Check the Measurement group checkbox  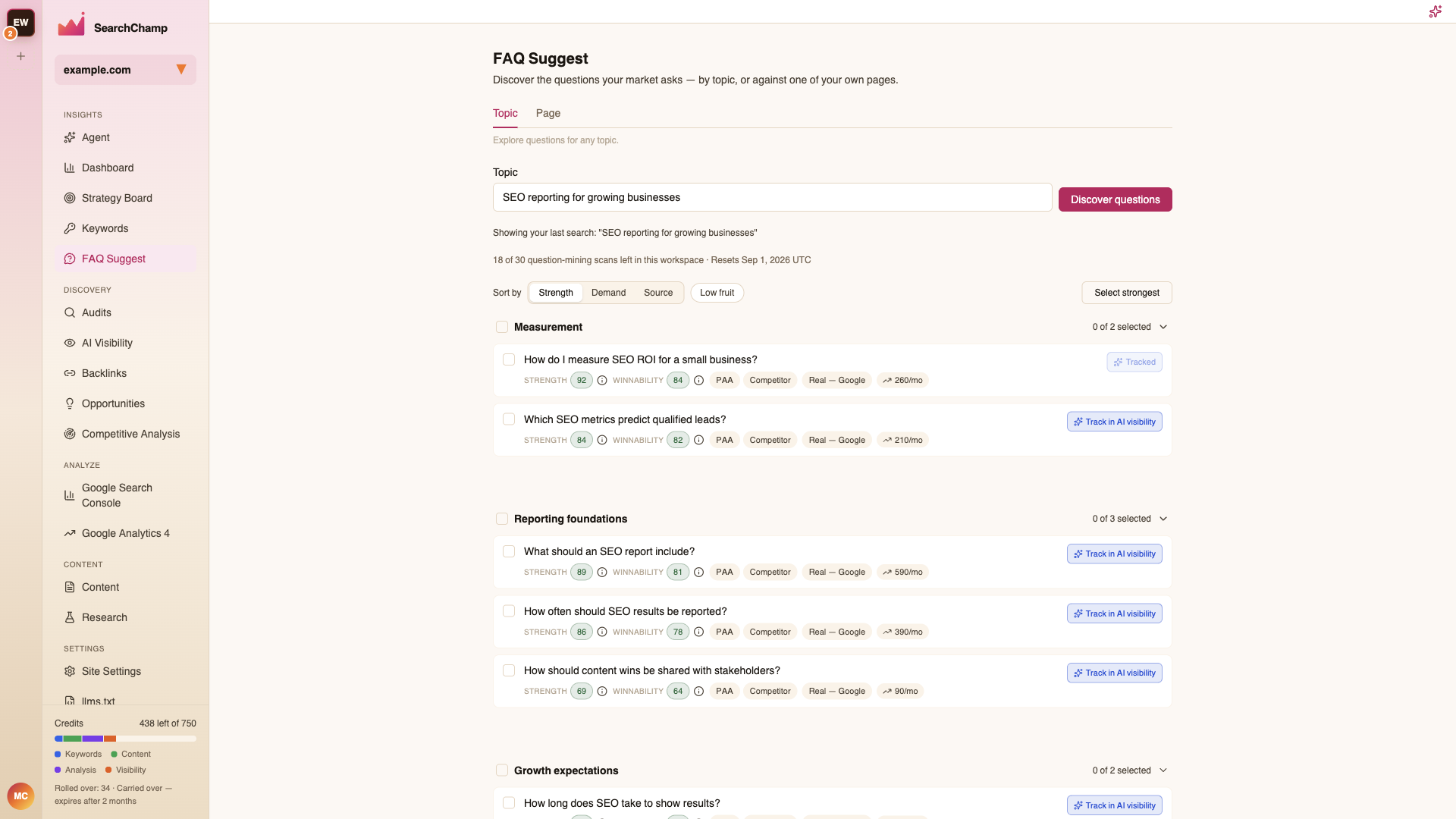point(502,327)
